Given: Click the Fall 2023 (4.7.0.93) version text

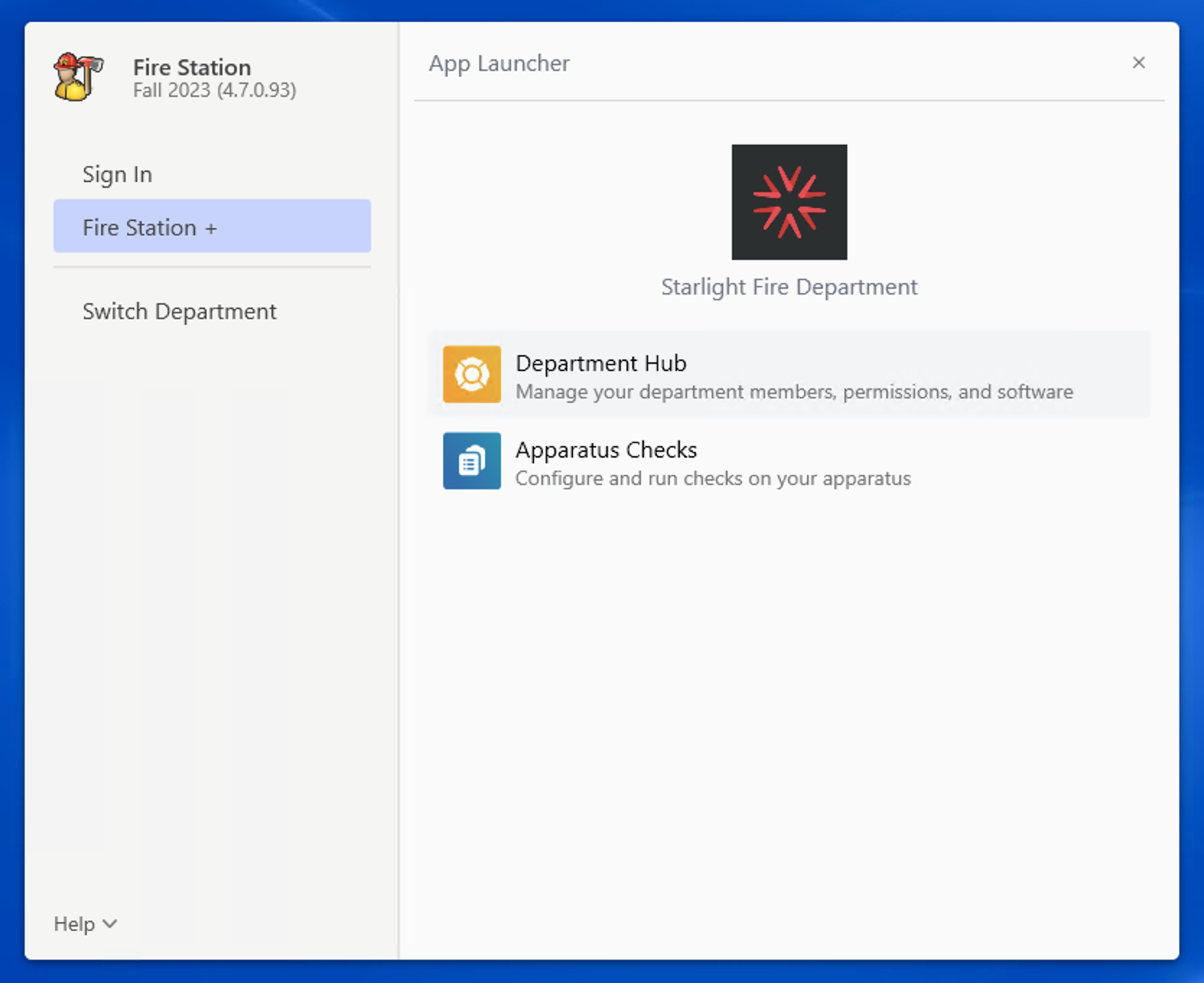Looking at the screenshot, I should pyautogui.click(x=214, y=90).
